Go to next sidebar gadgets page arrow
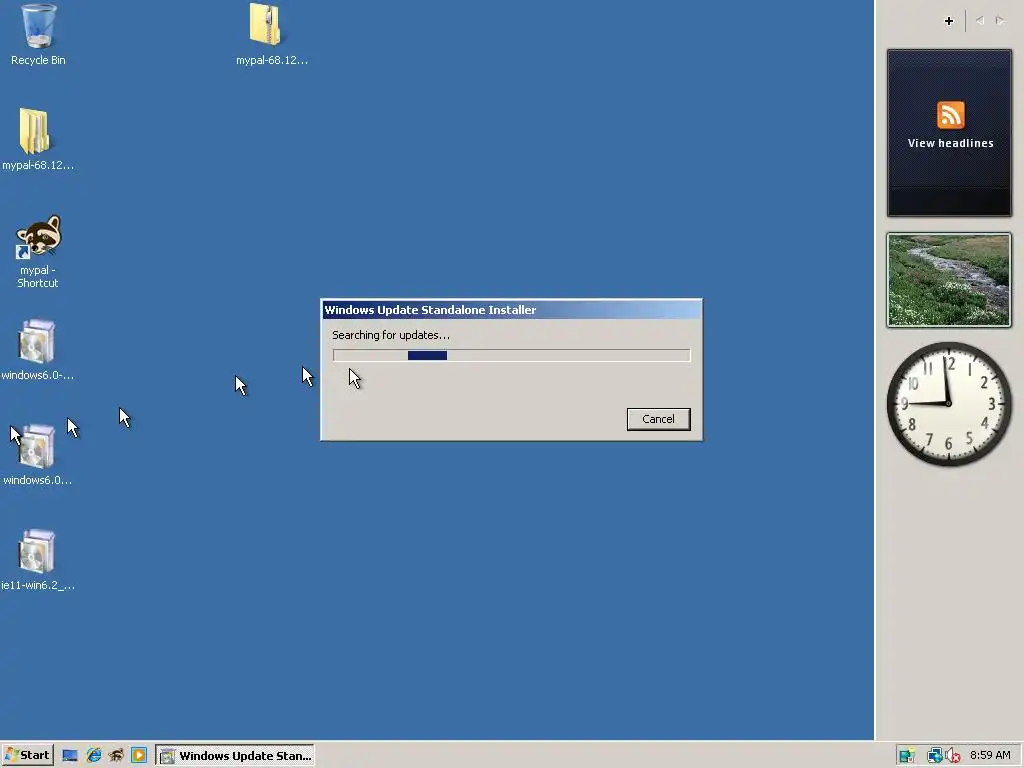 pos(1000,21)
